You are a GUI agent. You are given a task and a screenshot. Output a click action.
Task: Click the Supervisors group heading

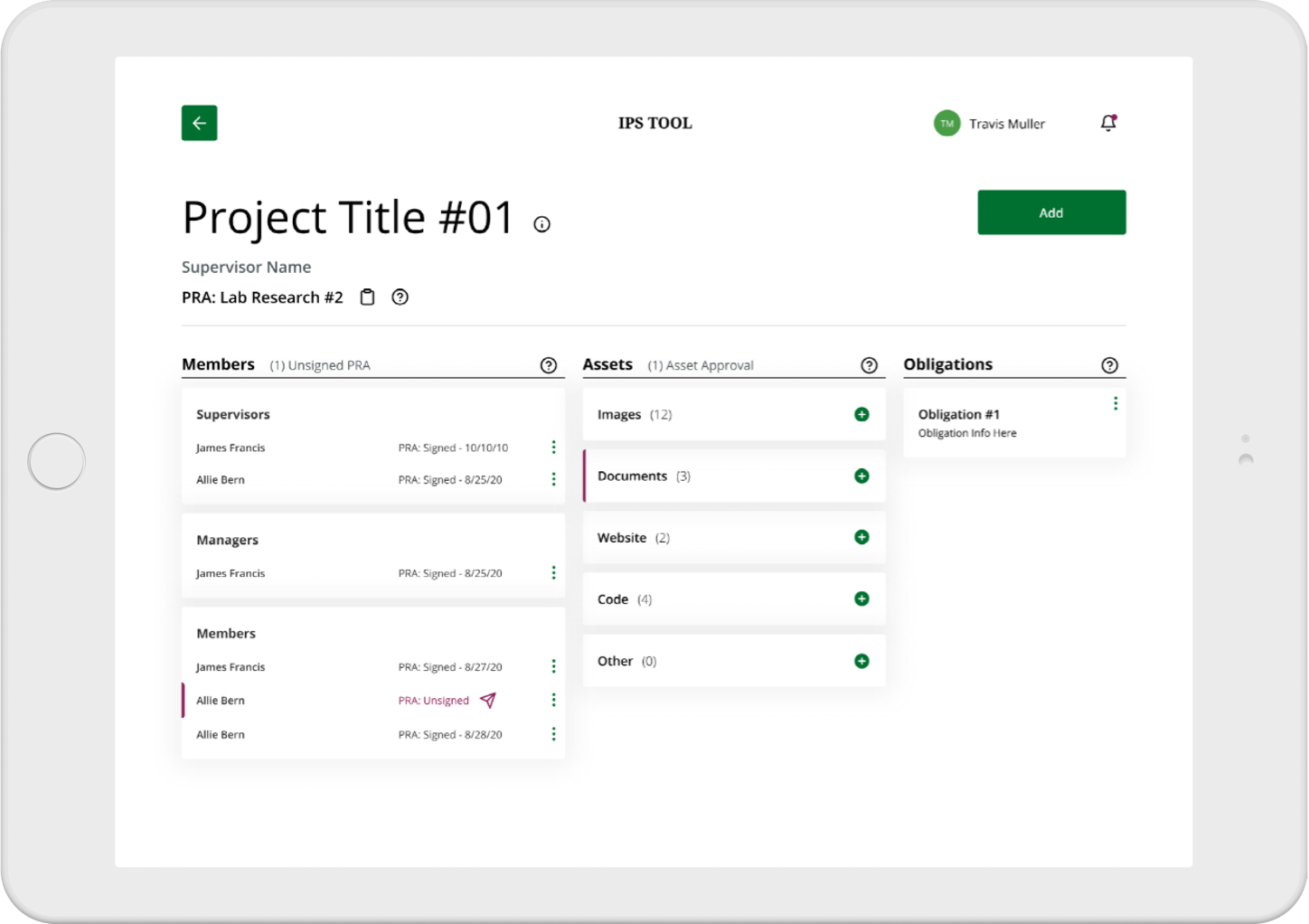(x=233, y=414)
